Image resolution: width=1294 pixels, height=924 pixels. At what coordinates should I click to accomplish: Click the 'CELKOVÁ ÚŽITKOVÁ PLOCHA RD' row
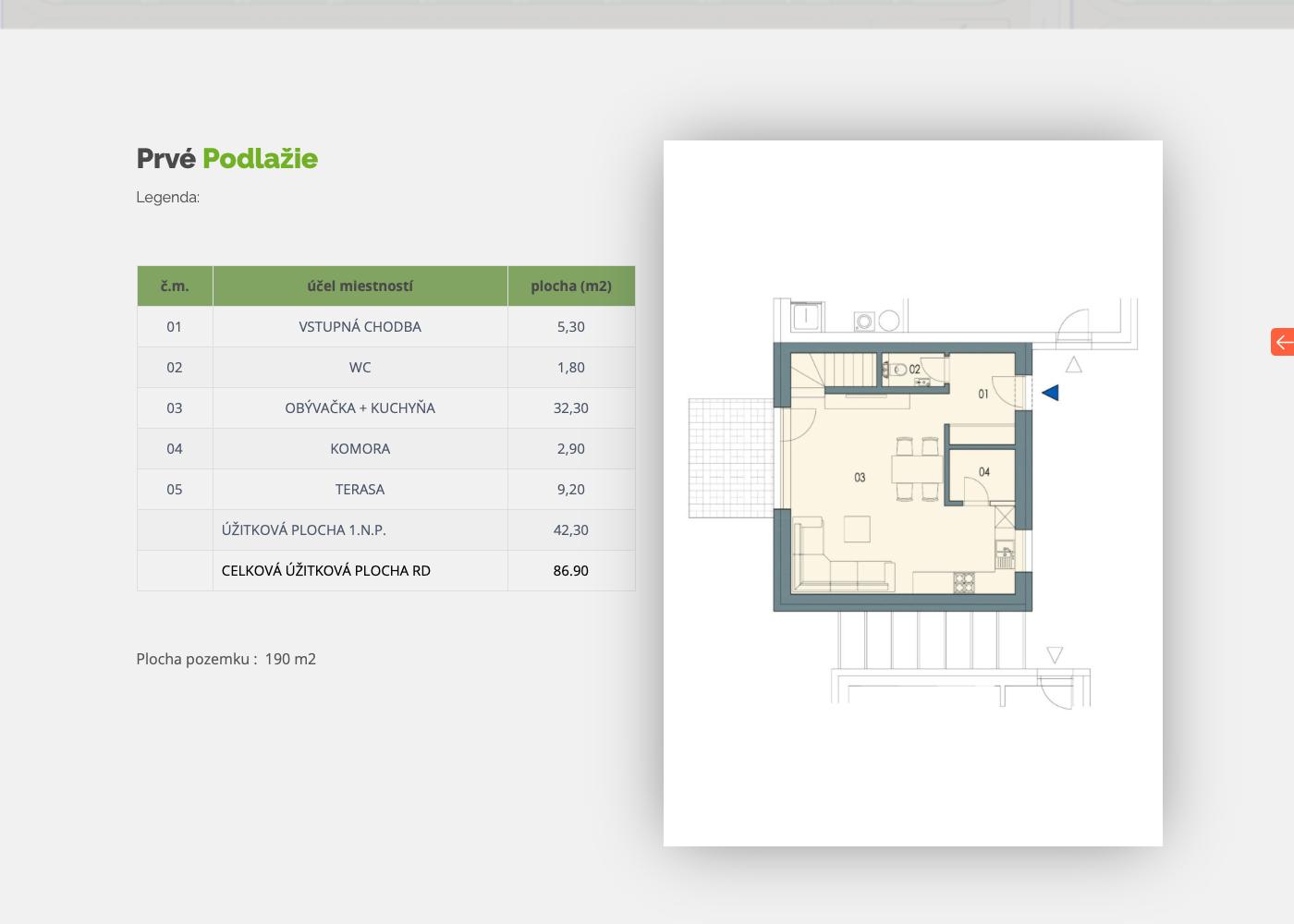(x=326, y=571)
